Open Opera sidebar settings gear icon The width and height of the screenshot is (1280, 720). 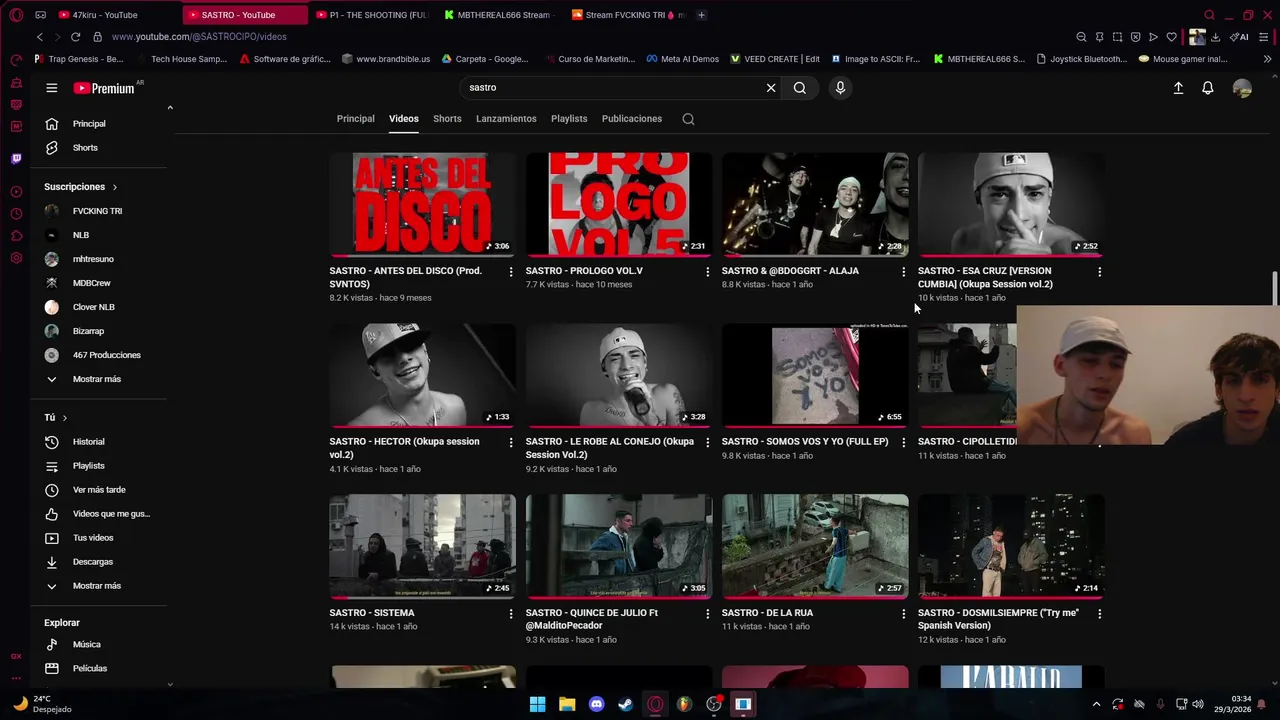[16, 258]
